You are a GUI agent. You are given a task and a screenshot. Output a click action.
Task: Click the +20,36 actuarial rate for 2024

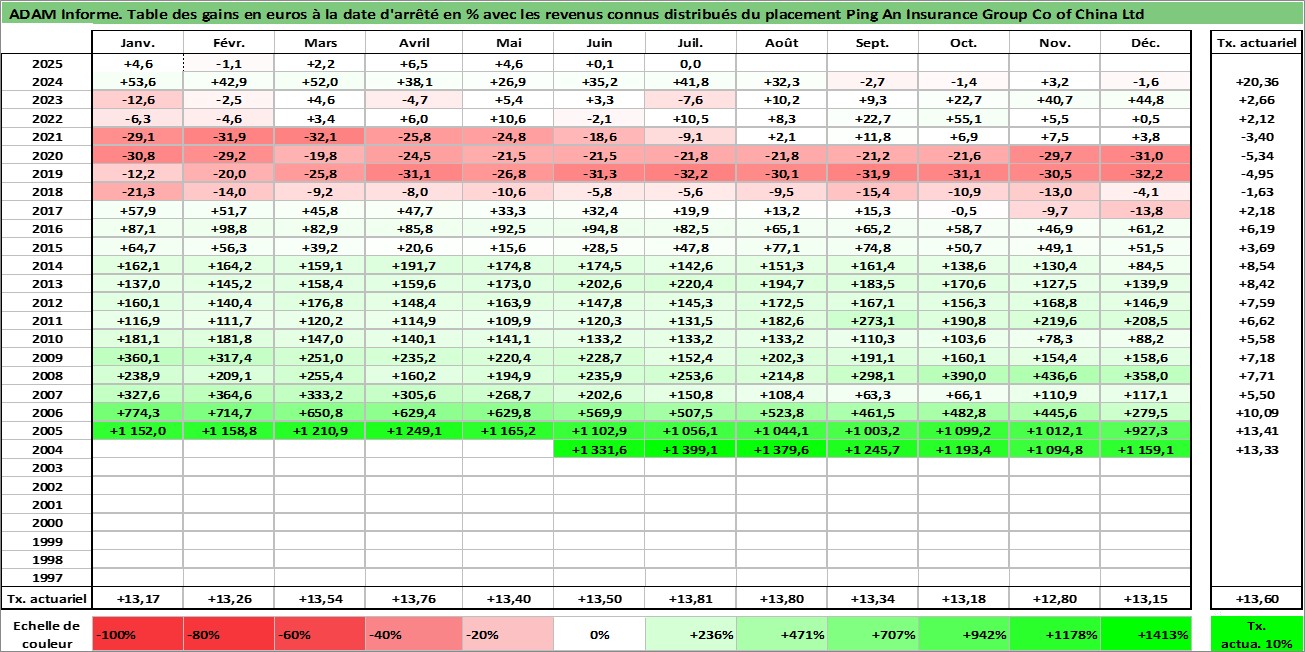1257,82
